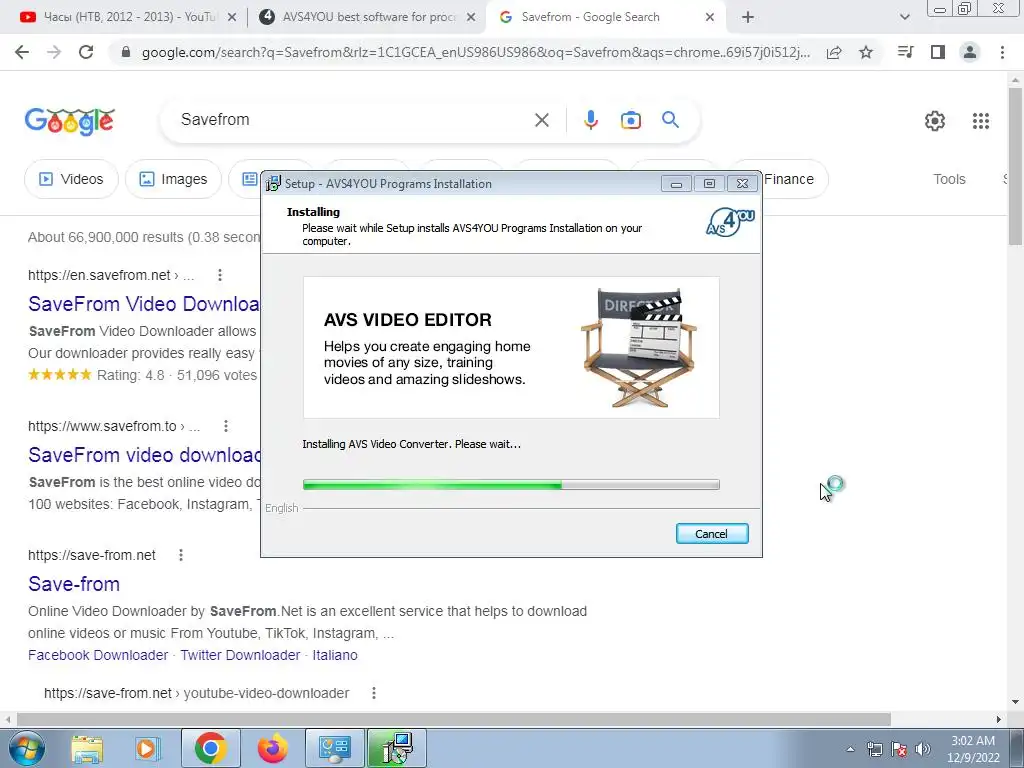Toggle the Chrome side panel

point(938,52)
